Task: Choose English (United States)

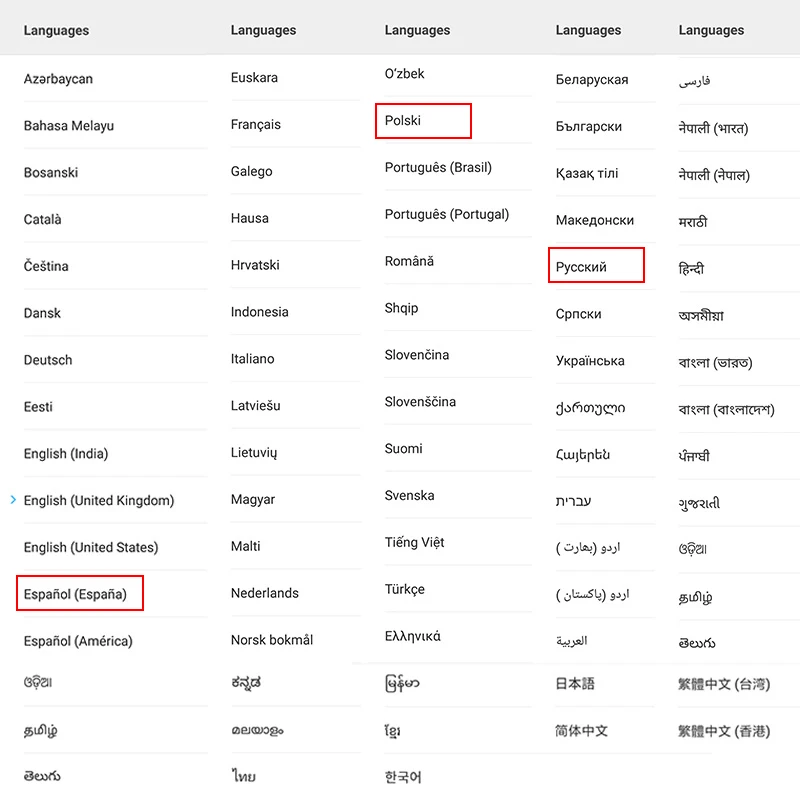Action: tap(91, 547)
